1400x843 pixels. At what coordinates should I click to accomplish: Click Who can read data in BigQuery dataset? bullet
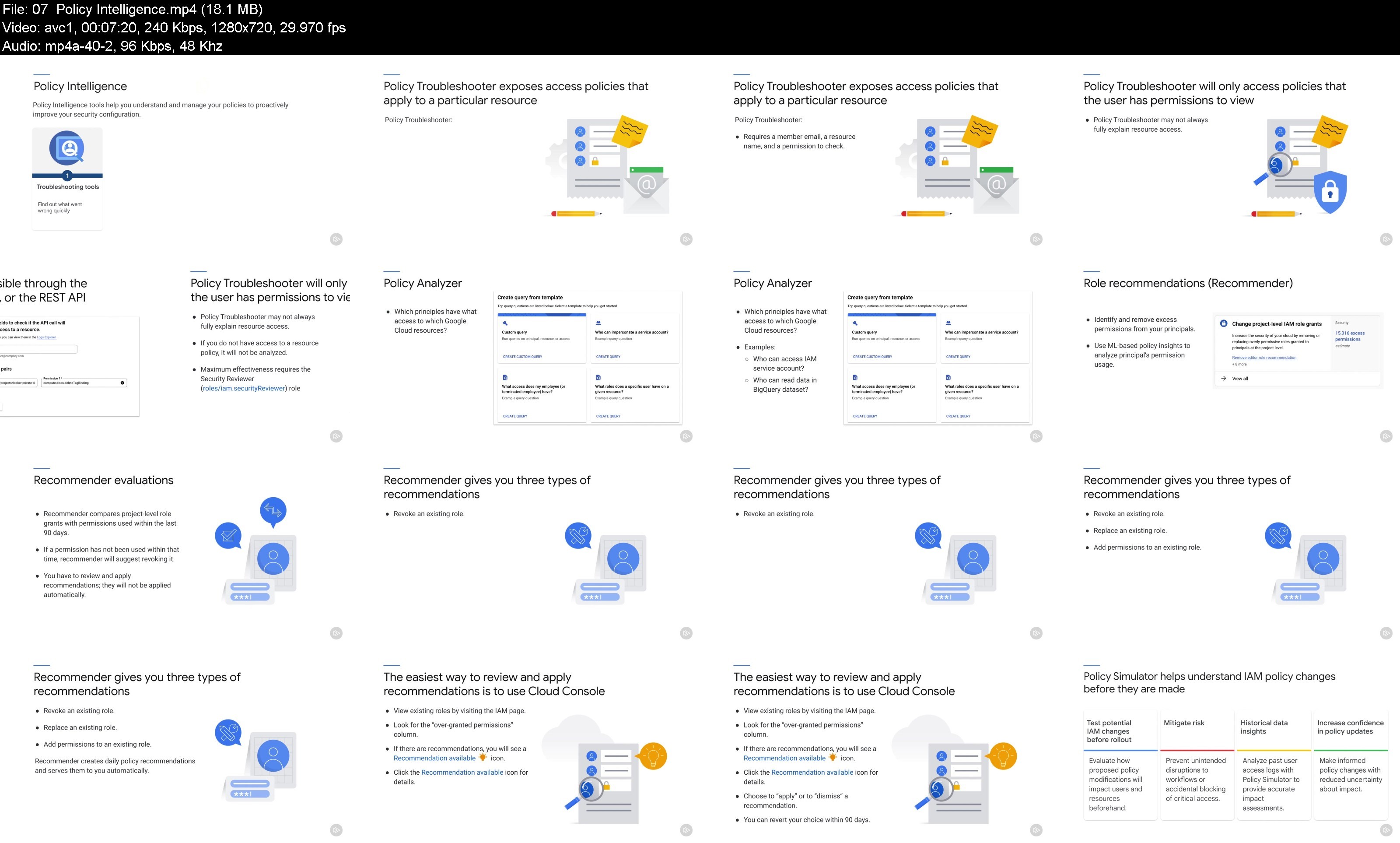coord(784,385)
